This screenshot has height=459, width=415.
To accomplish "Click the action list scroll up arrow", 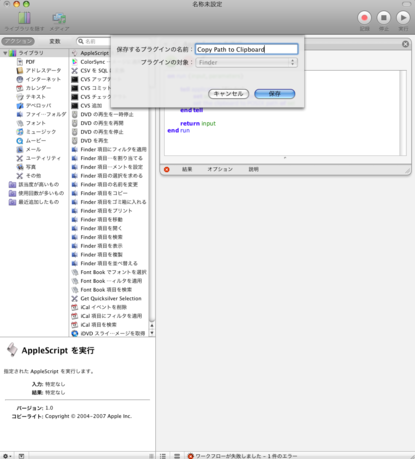I will pos(152,325).
